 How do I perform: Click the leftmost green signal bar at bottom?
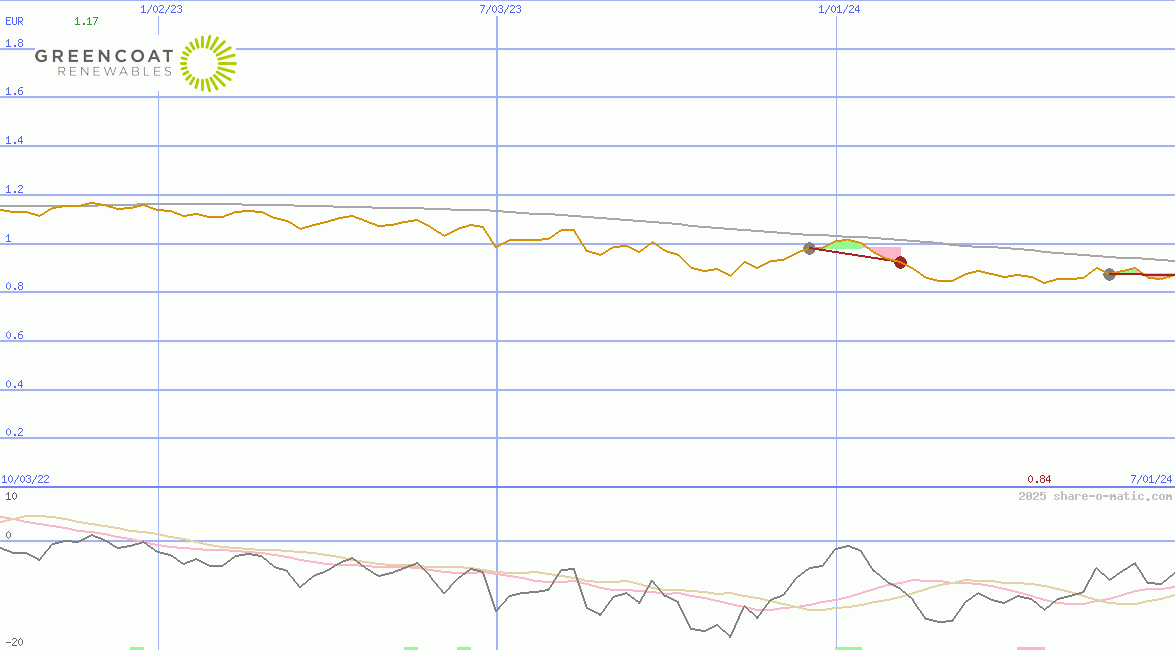[x=137, y=647]
